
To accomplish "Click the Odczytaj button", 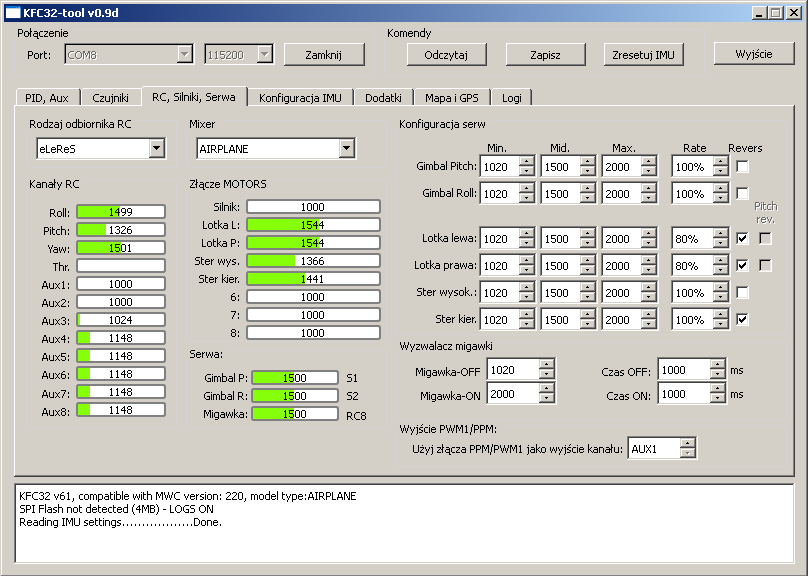I will click(x=446, y=55).
